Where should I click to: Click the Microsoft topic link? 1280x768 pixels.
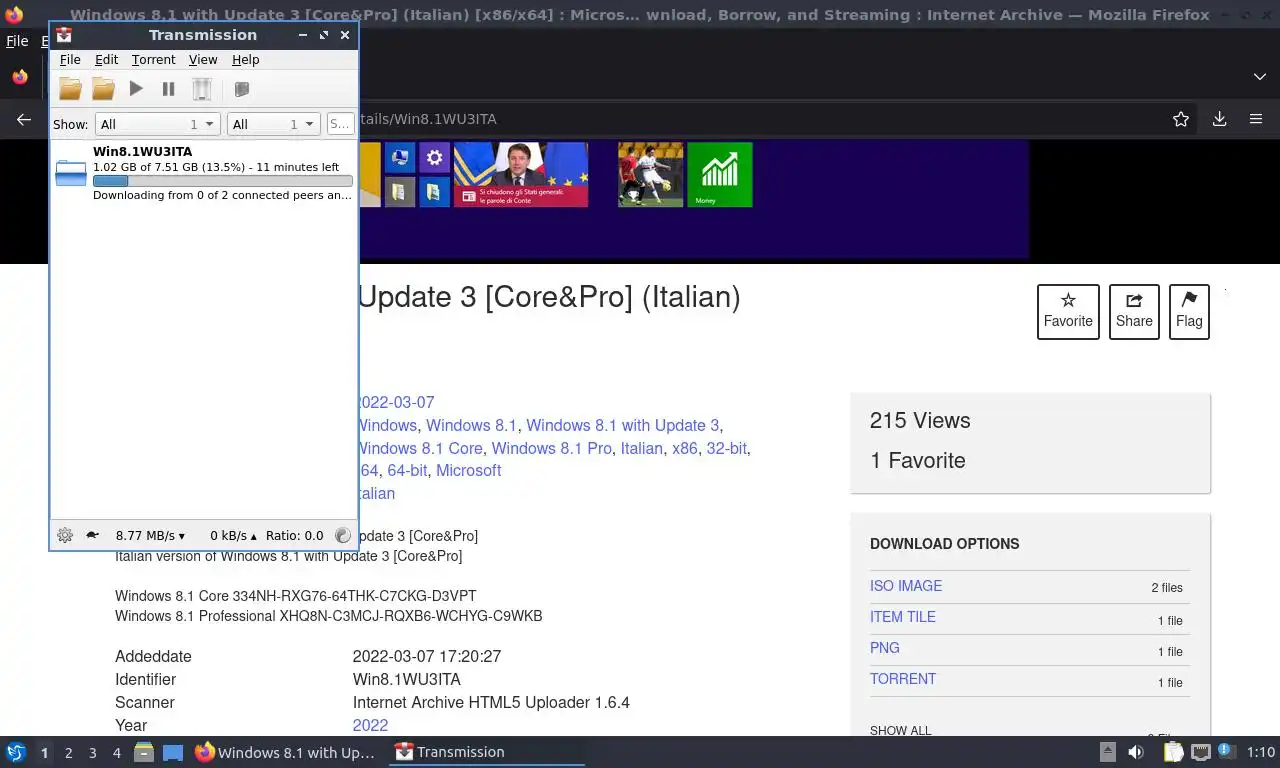point(468,470)
